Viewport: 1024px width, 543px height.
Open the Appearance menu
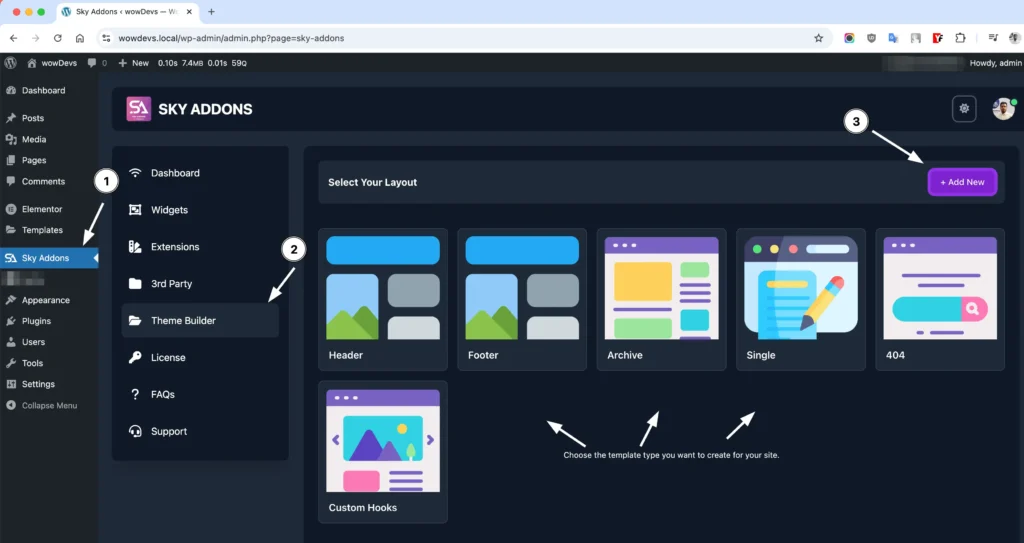point(49,300)
